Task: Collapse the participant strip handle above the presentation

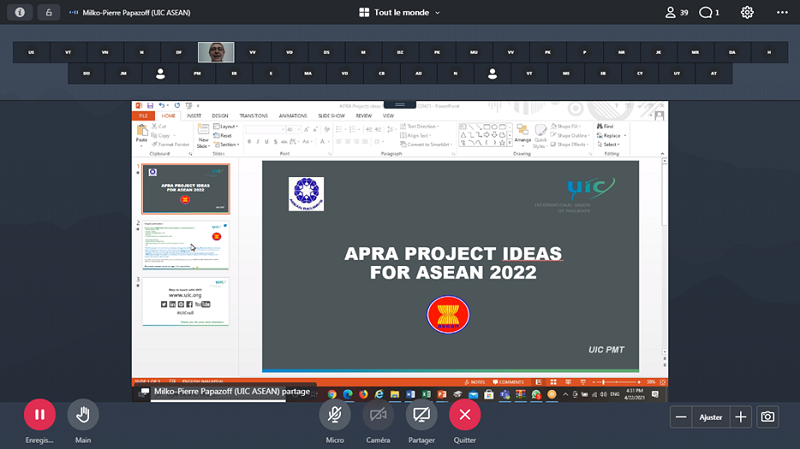Action: pyautogui.click(x=399, y=104)
